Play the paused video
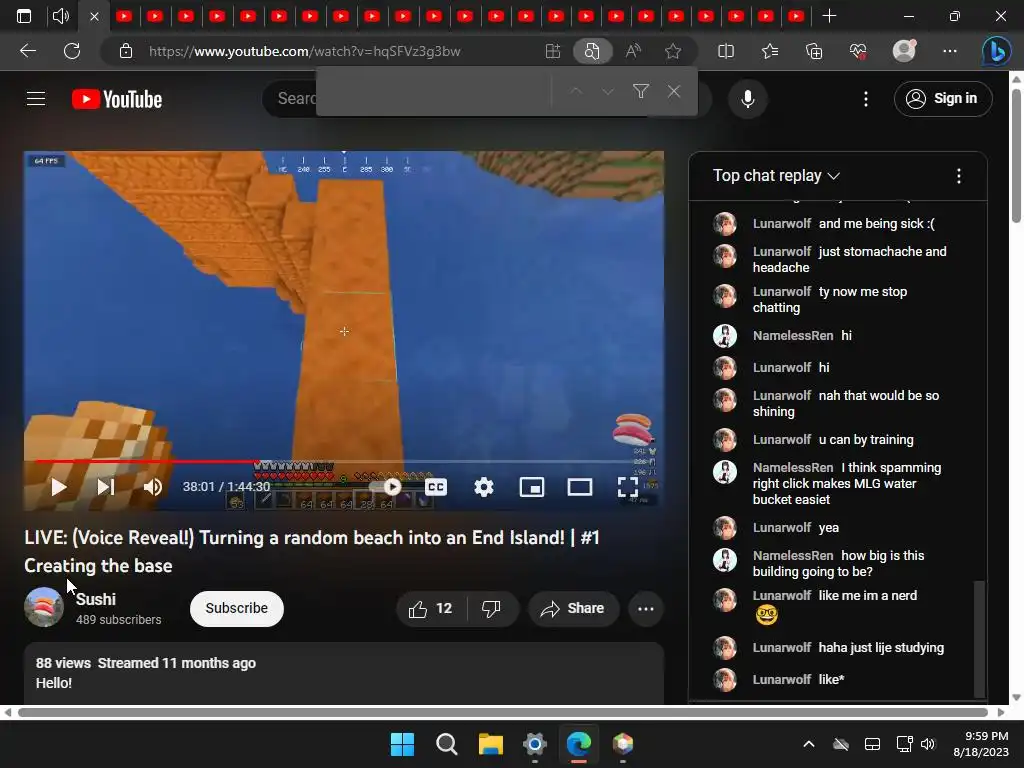The image size is (1024, 768). pyautogui.click(x=59, y=487)
